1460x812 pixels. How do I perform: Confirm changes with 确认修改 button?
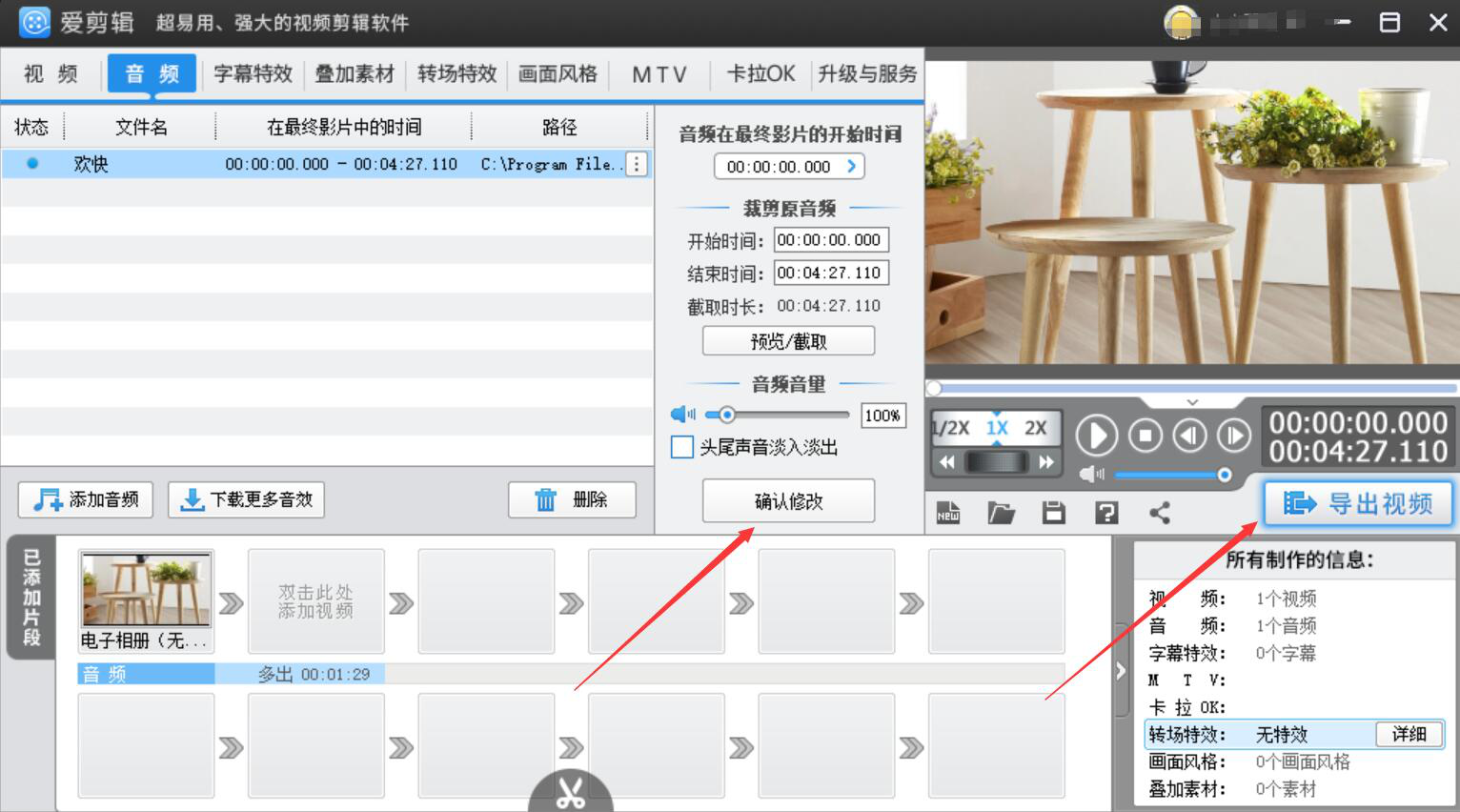pos(788,500)
